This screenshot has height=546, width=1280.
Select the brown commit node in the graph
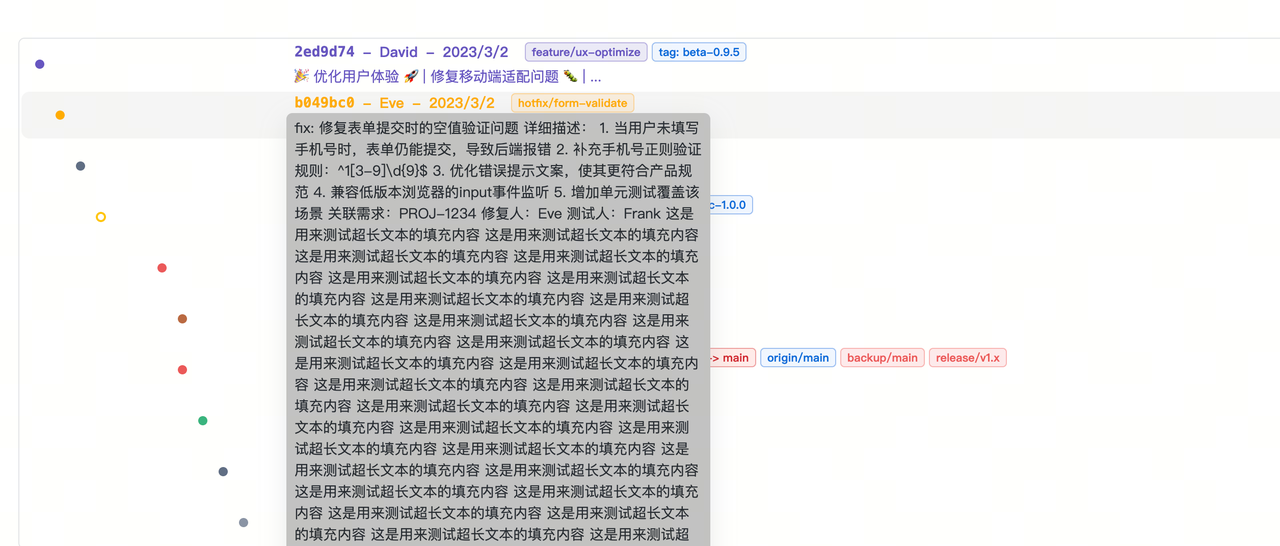coord(182,319)
